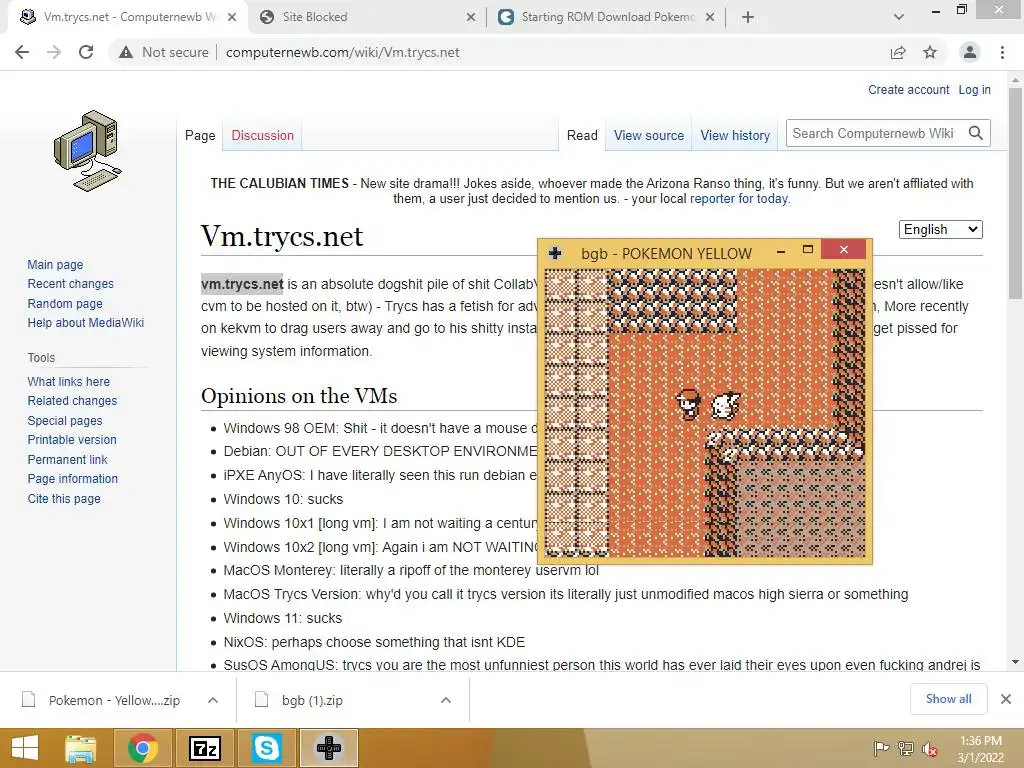This screenshot has height=768, width=1024.
Task: Open What links here tool
Action: pyautogui.click(x=69, y=381)
